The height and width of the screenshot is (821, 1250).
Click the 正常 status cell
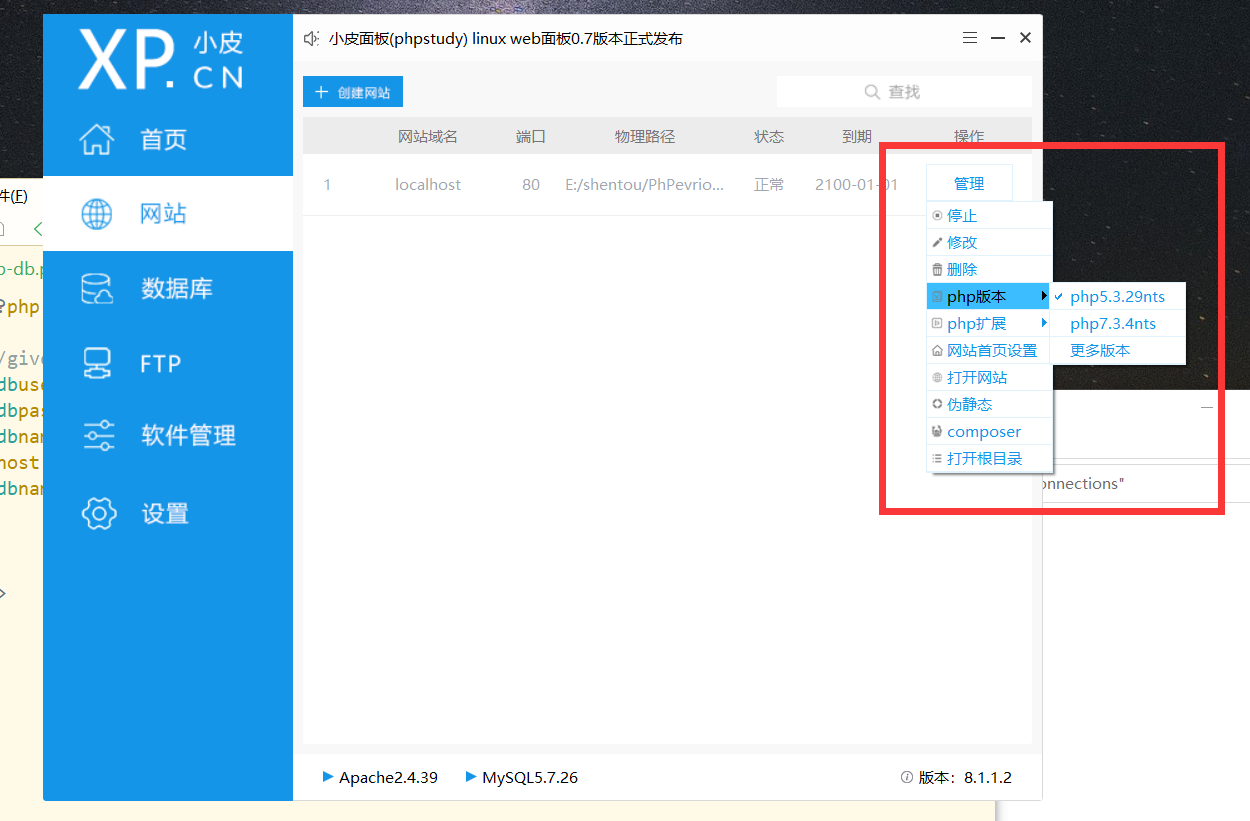[769, 185]
